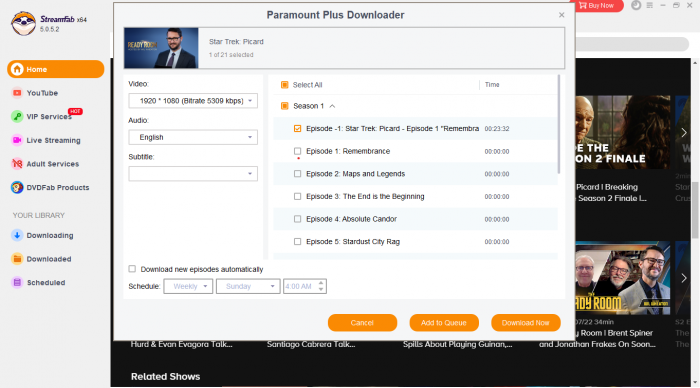700x388 pixels.
Task: Check Episode 1: Remembrance
Action: click(x=297, y=151)
